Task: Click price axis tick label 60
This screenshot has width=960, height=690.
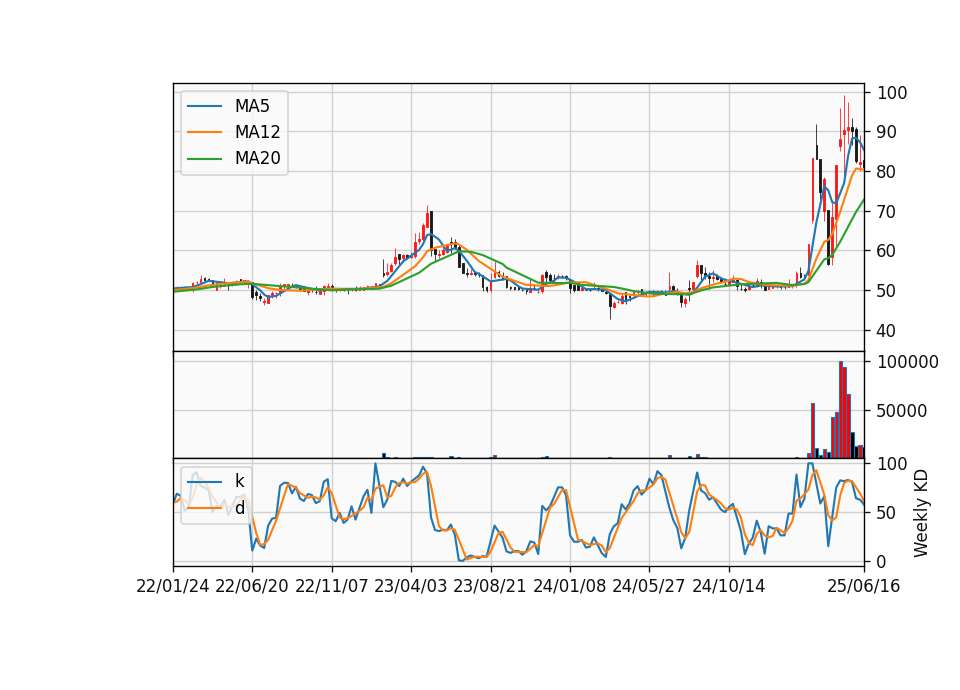Action: coord(887,251)
